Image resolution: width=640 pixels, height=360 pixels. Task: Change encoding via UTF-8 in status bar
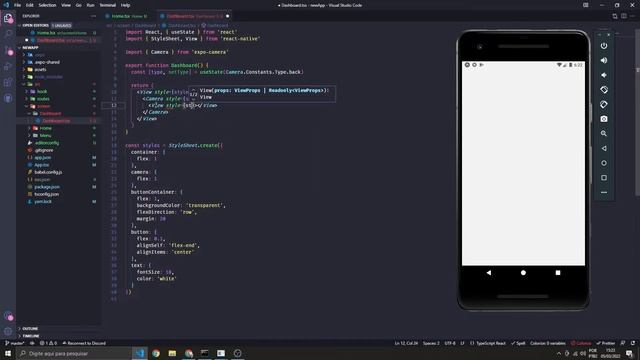point(450,343)
